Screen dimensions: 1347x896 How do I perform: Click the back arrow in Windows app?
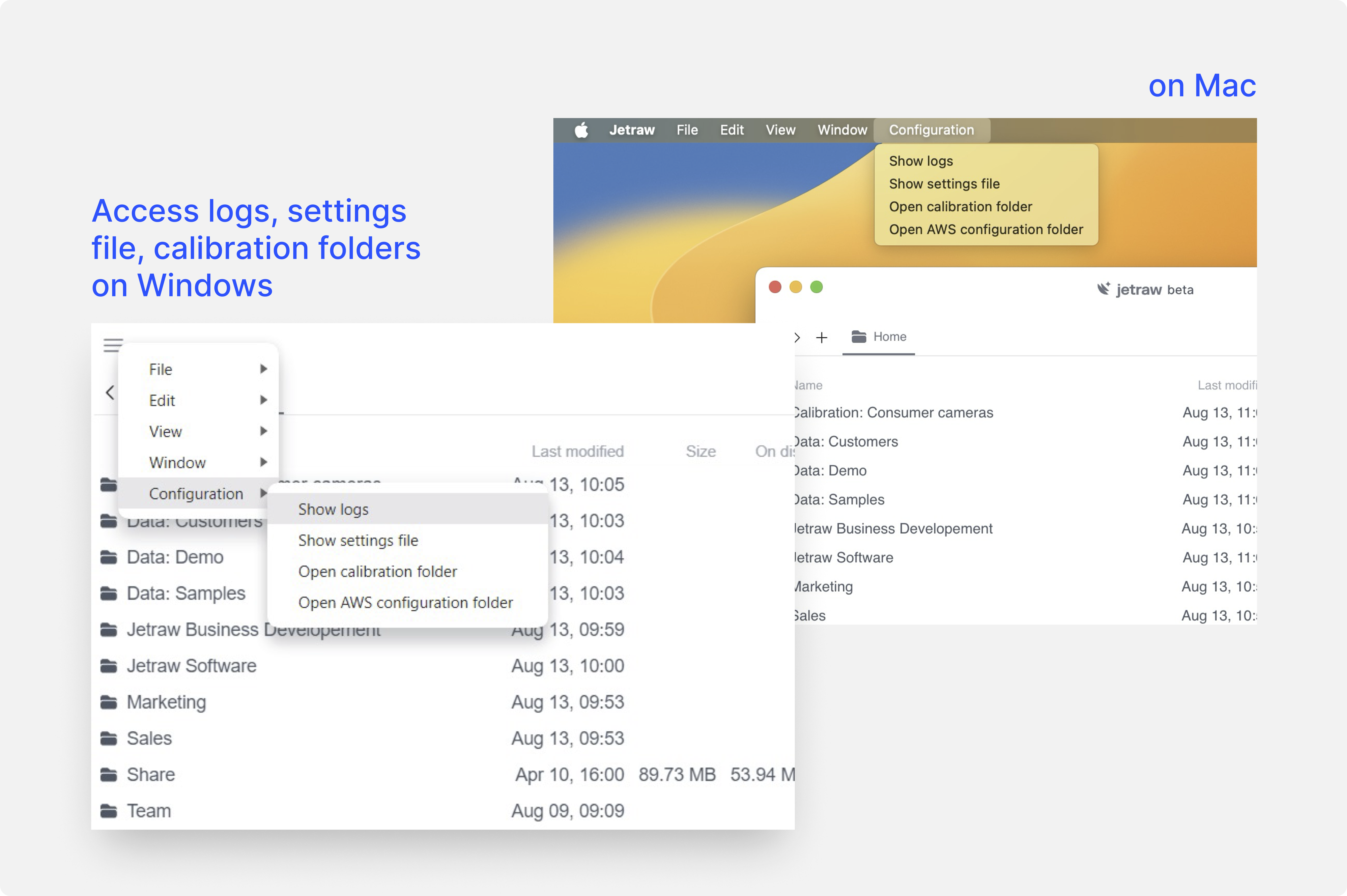(110, 393)
